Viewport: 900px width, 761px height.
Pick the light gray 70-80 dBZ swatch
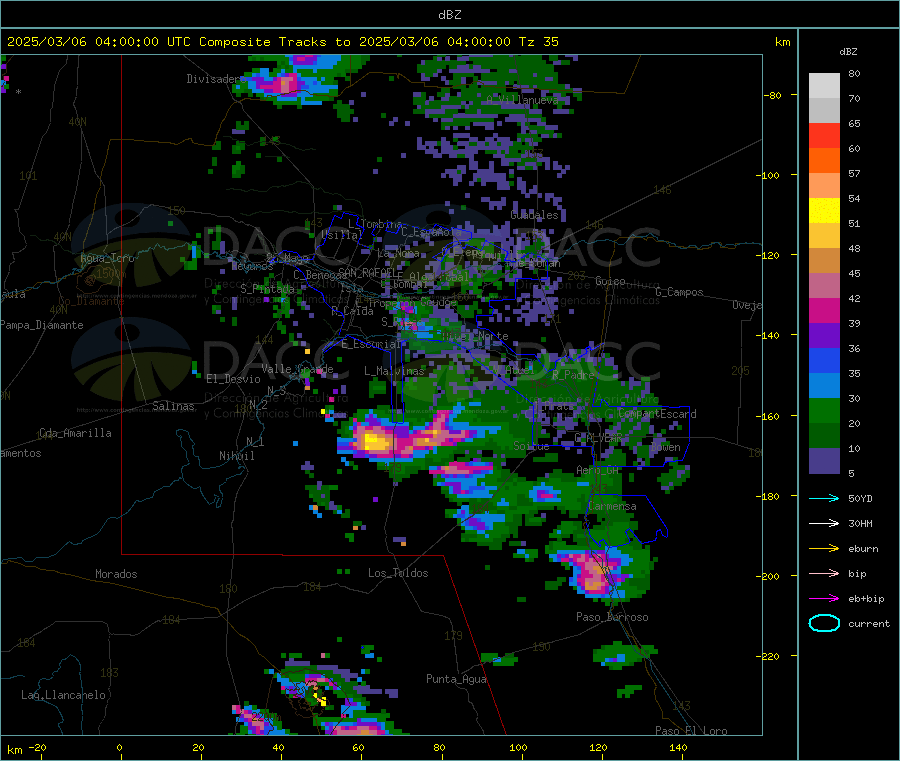tap(824, 86)
